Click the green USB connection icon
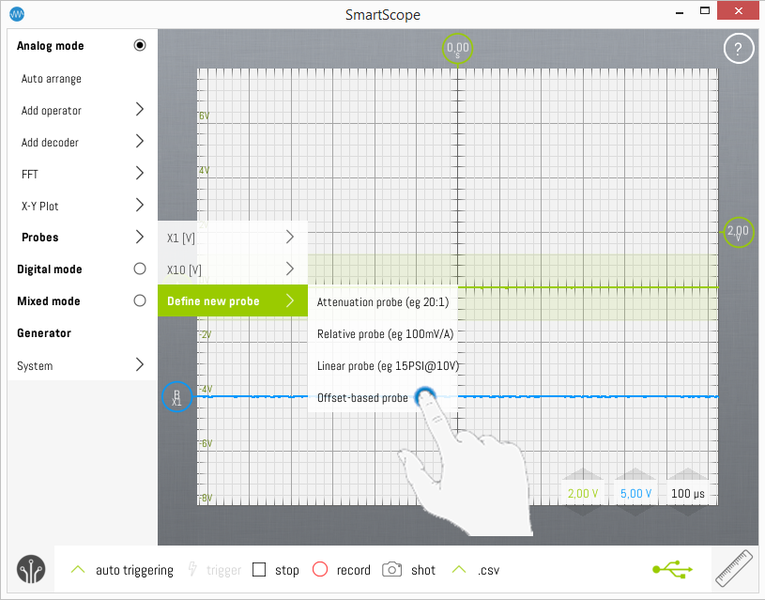Viewport: 765px width, 600px height. pos(672,569)
